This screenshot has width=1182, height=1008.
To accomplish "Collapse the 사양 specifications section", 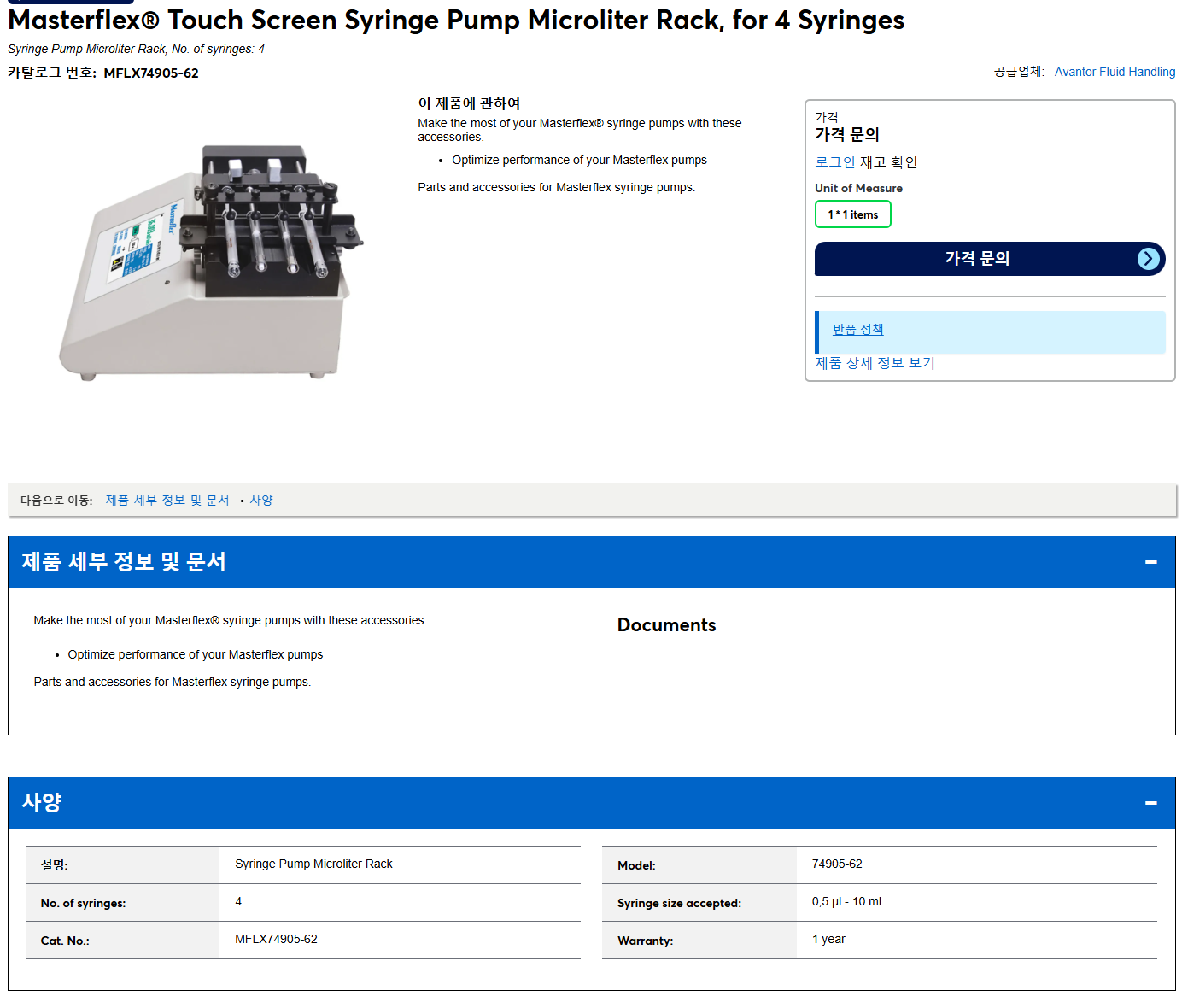I will [1150, 803].
